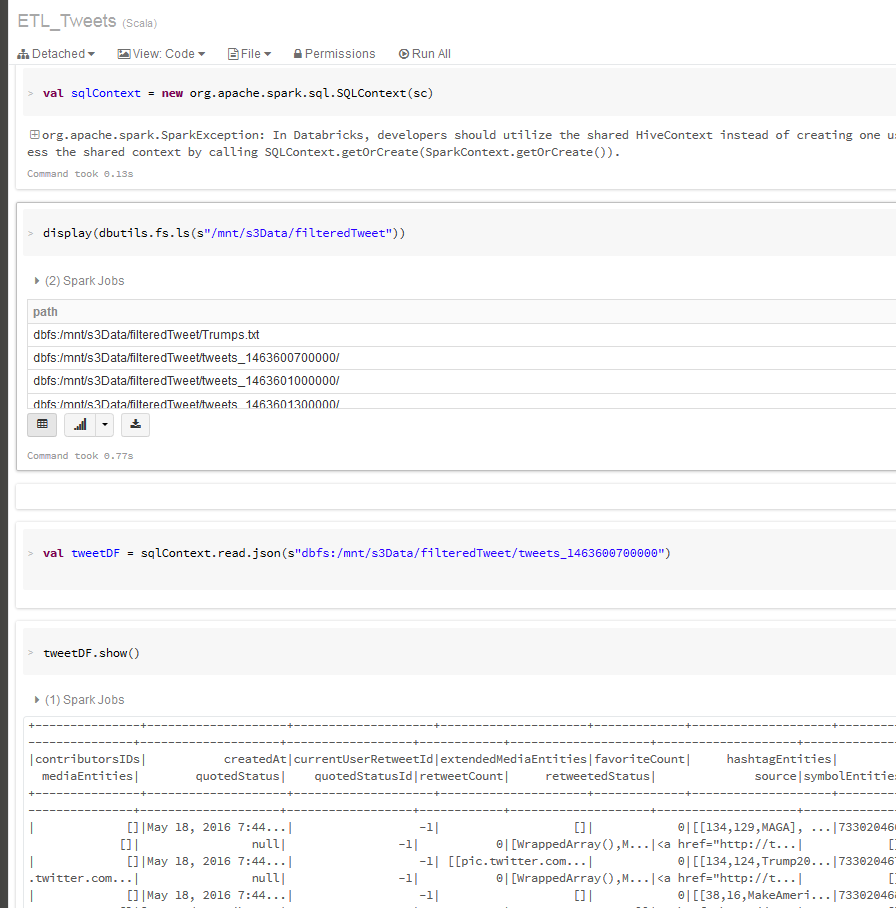Click the 'Command took 0.13s' text
Screen dimensions: 896x908
click(80, 174)
